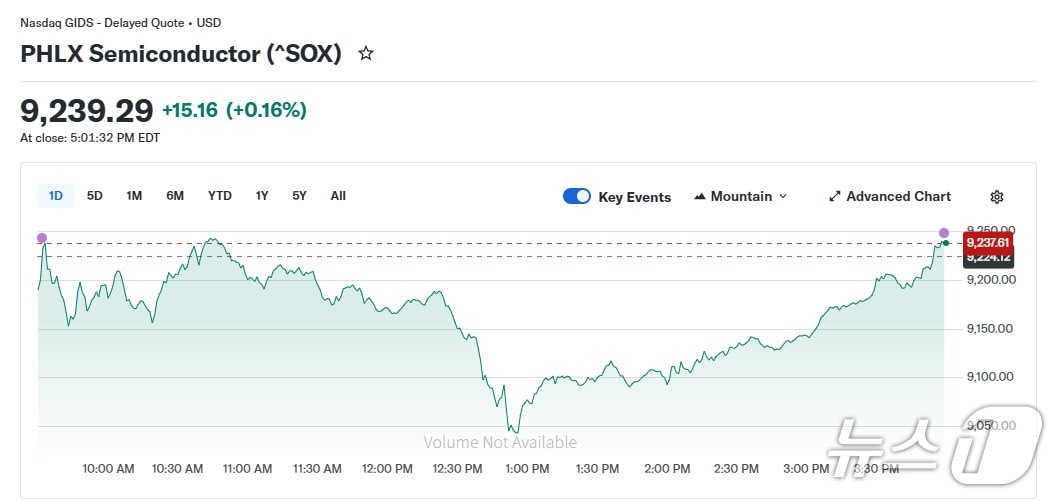Click the green dot at chart's end
Image resolution: width=1059 pixels, height=501 pixels.
point(946,243)
